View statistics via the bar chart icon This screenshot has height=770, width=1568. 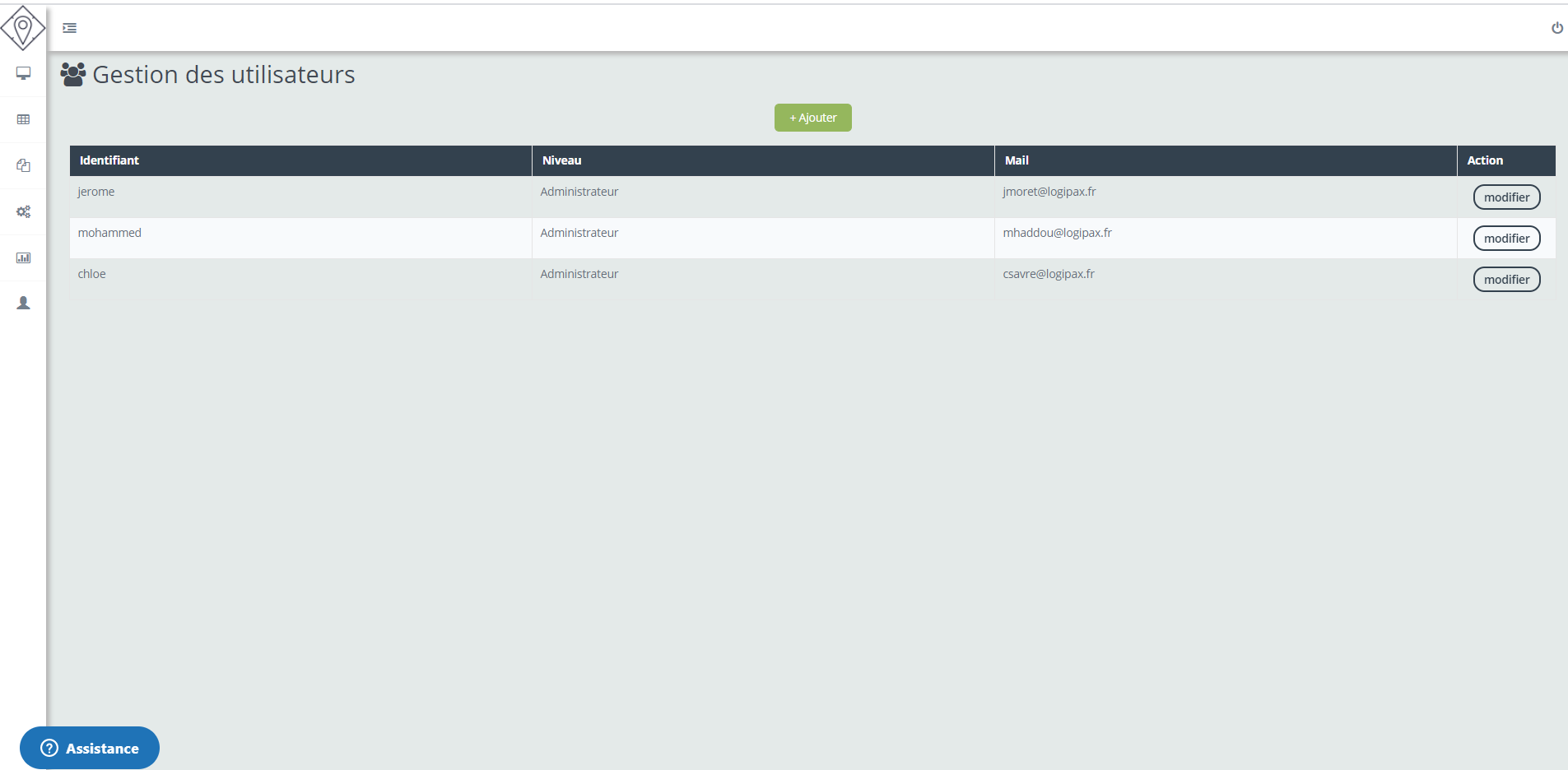pyautogui.click(x=23, y=257)
